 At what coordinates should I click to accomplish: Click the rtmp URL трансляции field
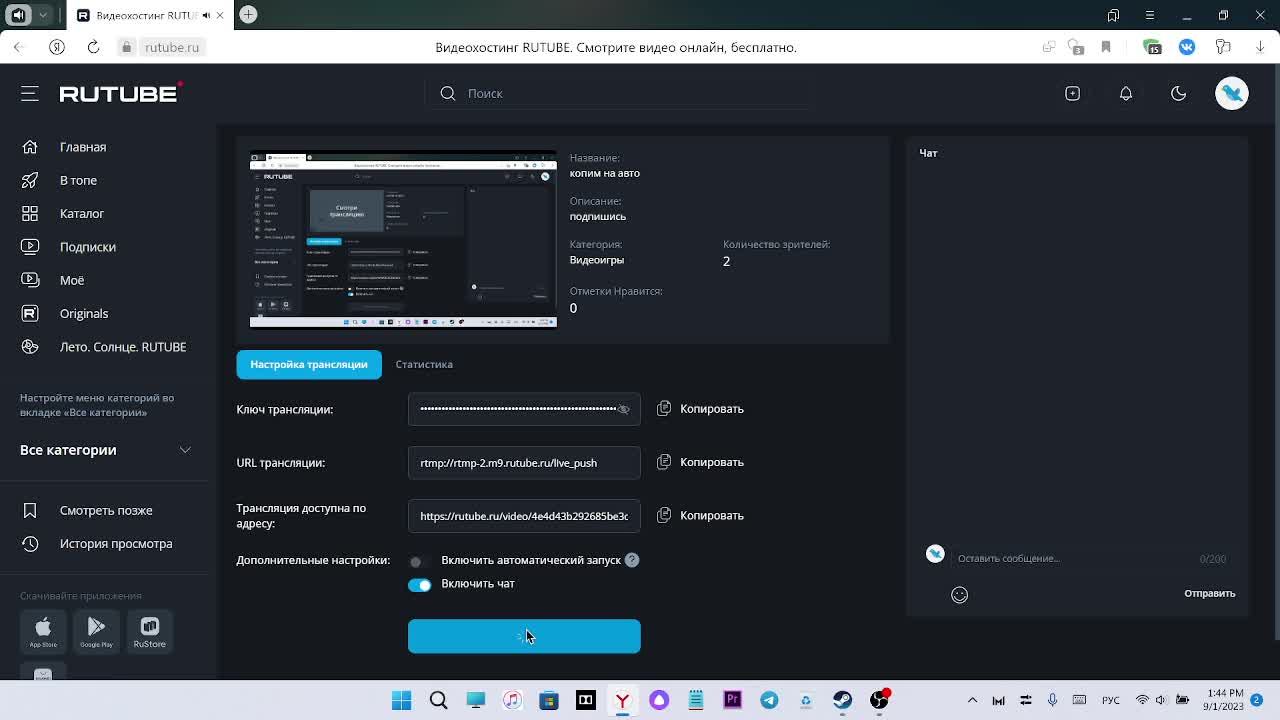(x=524, y=463)
